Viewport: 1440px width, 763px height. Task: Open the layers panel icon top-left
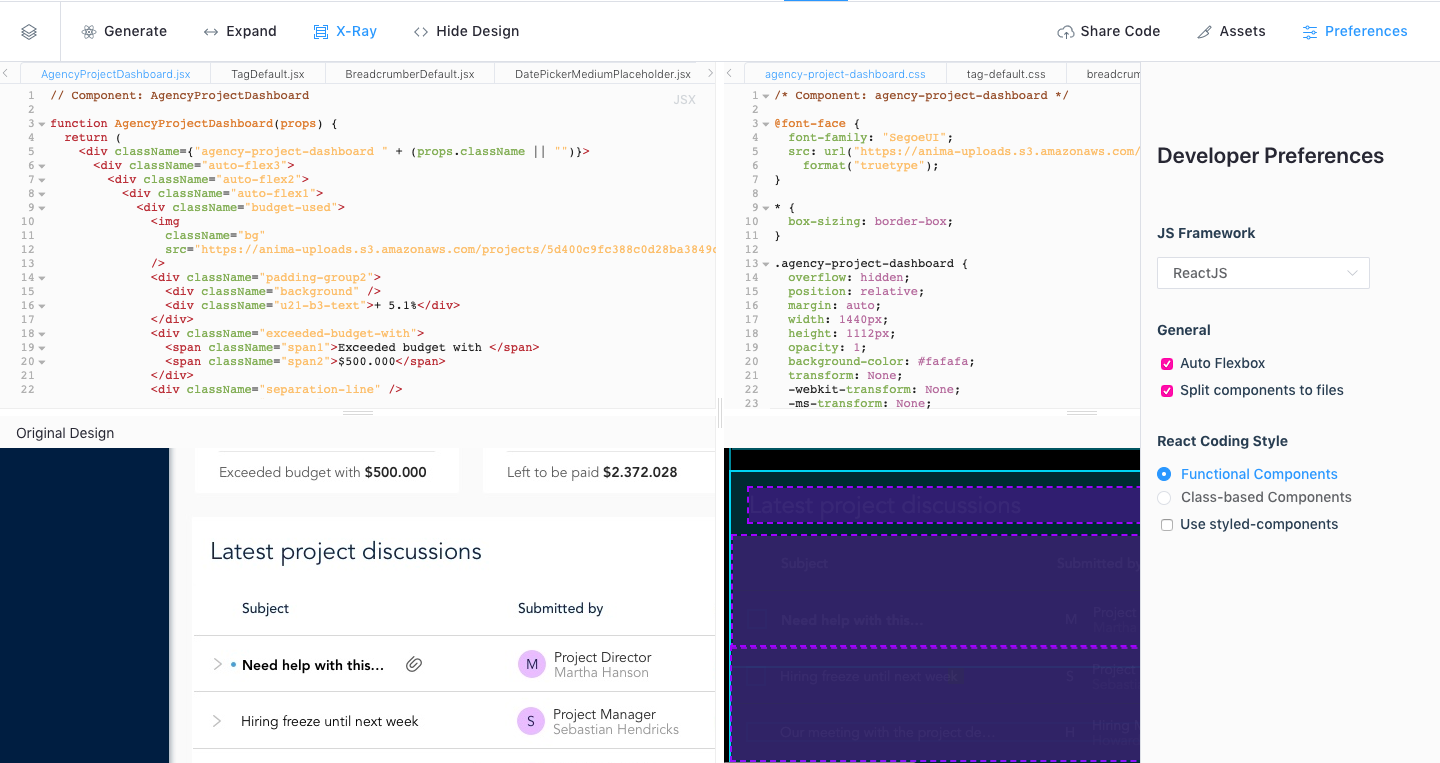pos(29,31)
